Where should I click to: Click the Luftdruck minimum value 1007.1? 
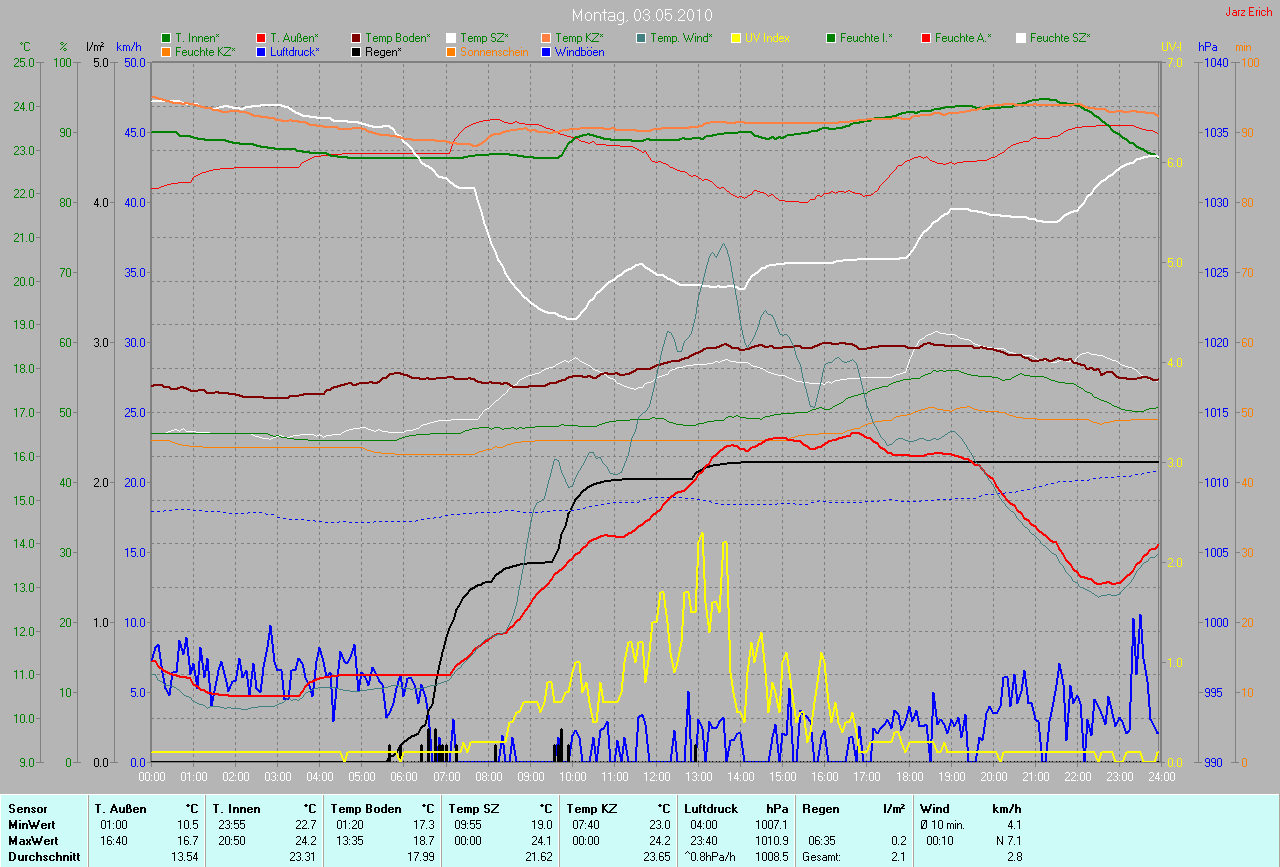point(772,823)
